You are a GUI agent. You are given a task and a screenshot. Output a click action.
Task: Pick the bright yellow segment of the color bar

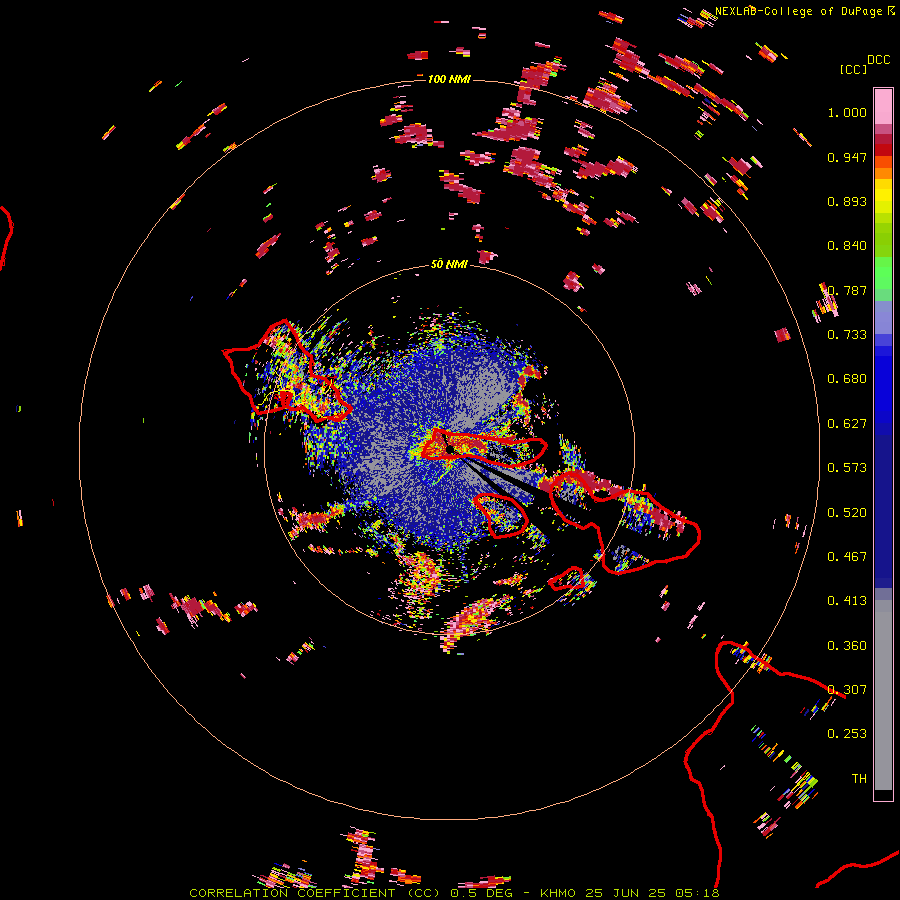pyautogui.click(x=883, y=196)
